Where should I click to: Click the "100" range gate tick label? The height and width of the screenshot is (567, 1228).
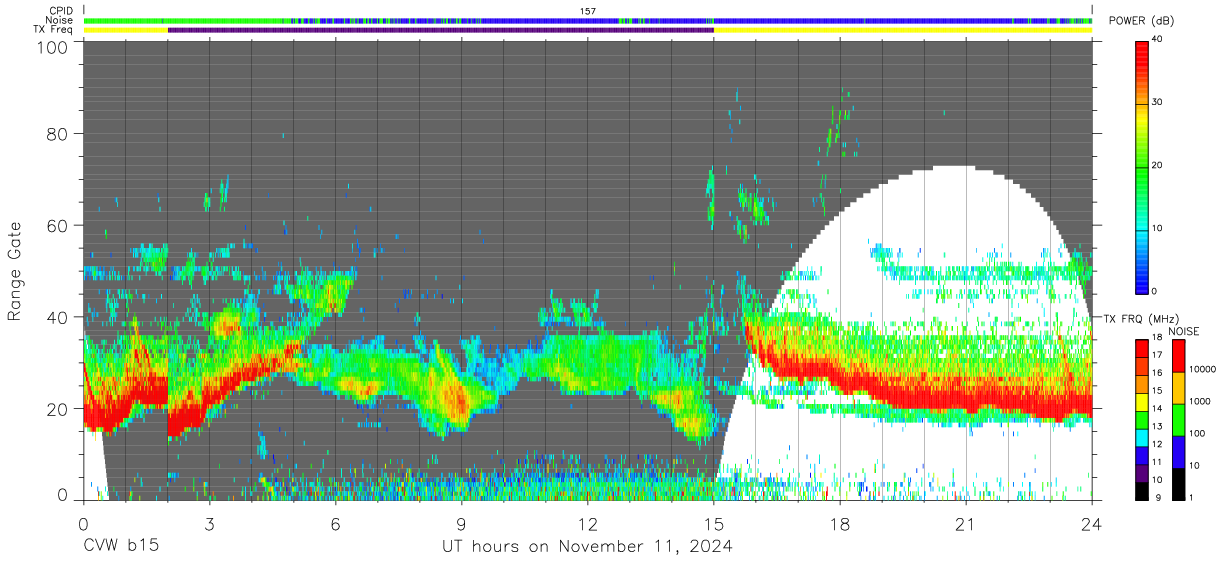click(x=51, y=47)
